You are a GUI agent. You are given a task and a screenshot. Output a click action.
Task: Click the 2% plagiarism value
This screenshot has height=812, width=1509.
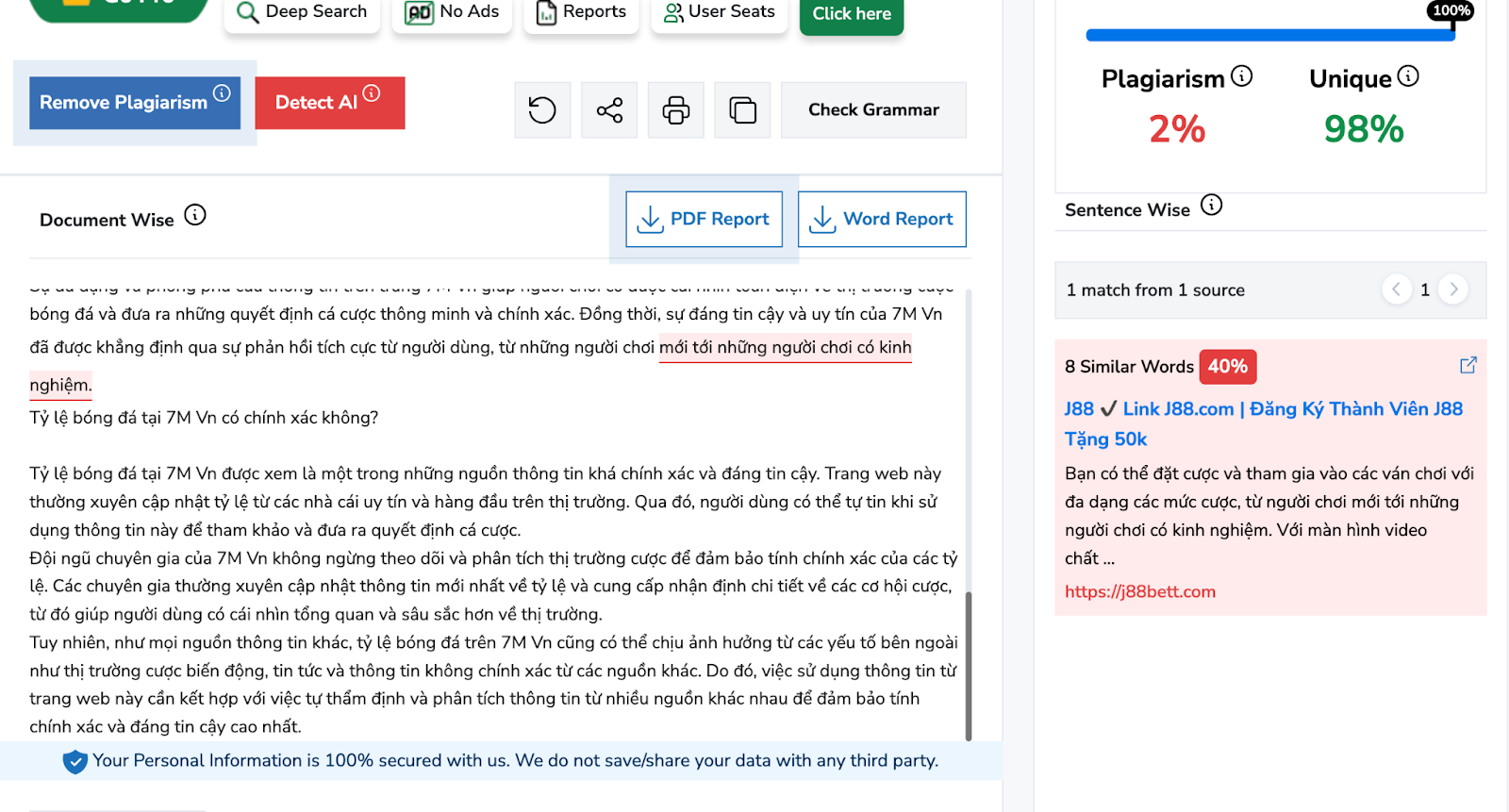(x=1177, y=129)
